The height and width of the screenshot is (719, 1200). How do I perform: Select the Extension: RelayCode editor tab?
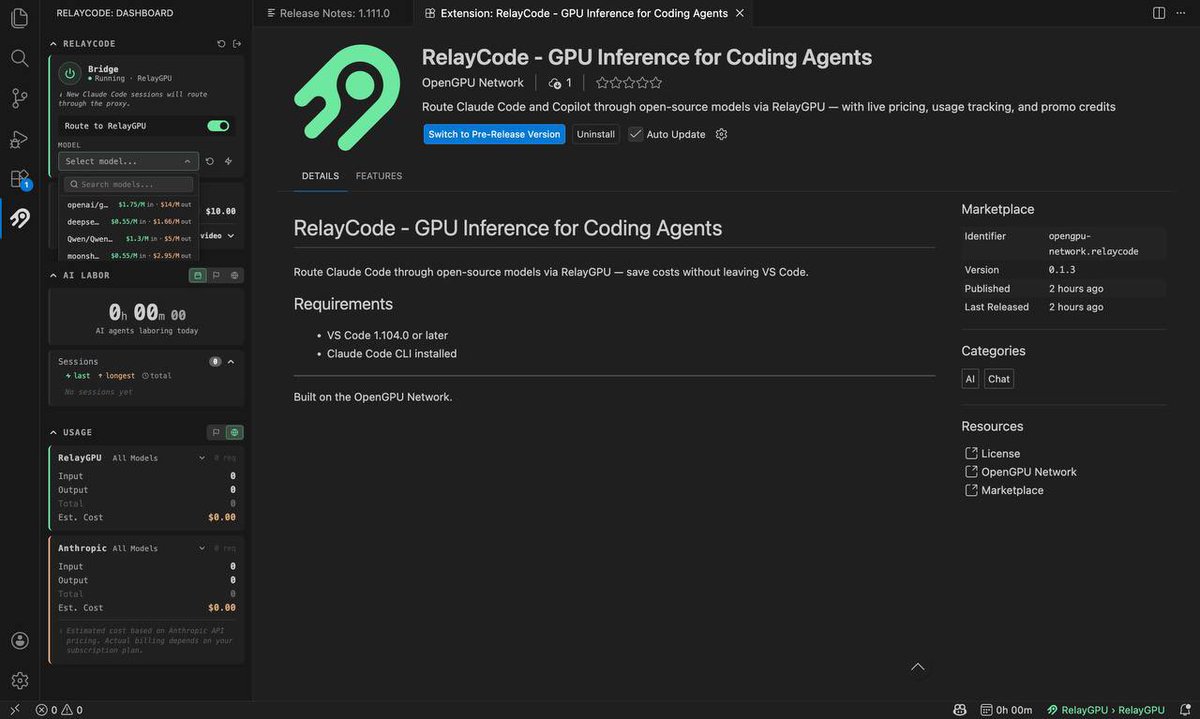584,13
